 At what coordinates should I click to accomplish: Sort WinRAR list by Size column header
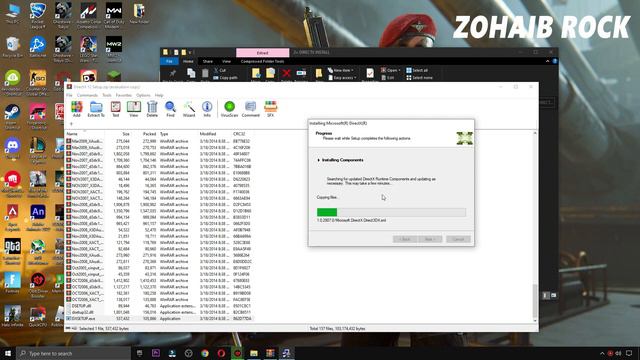(118, 134)
